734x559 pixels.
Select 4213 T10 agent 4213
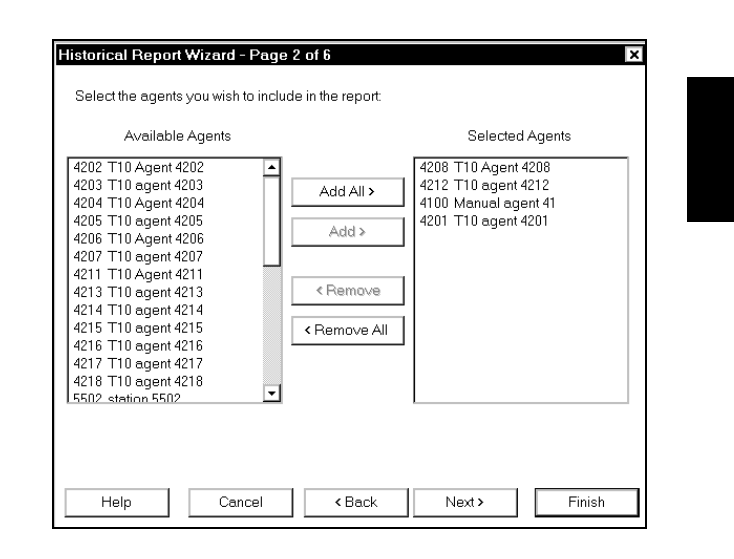(x=166, y=292)
